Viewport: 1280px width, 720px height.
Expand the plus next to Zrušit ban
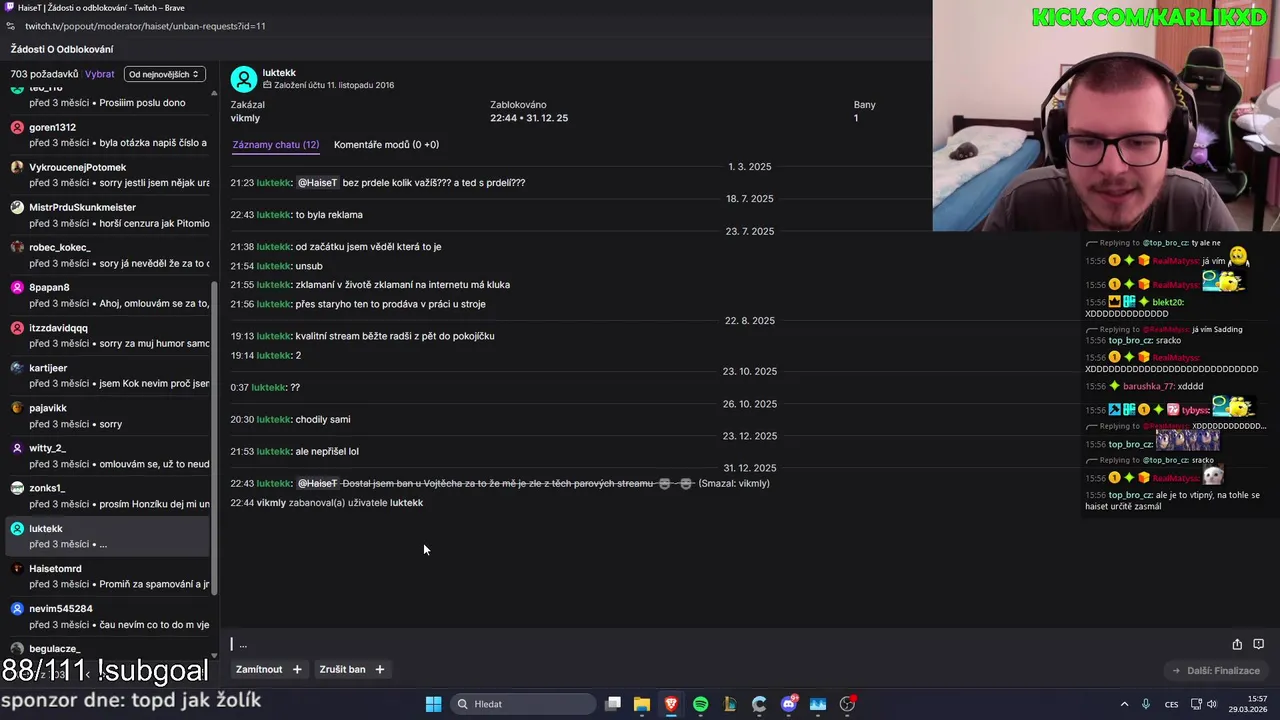(x=380, y=669)
